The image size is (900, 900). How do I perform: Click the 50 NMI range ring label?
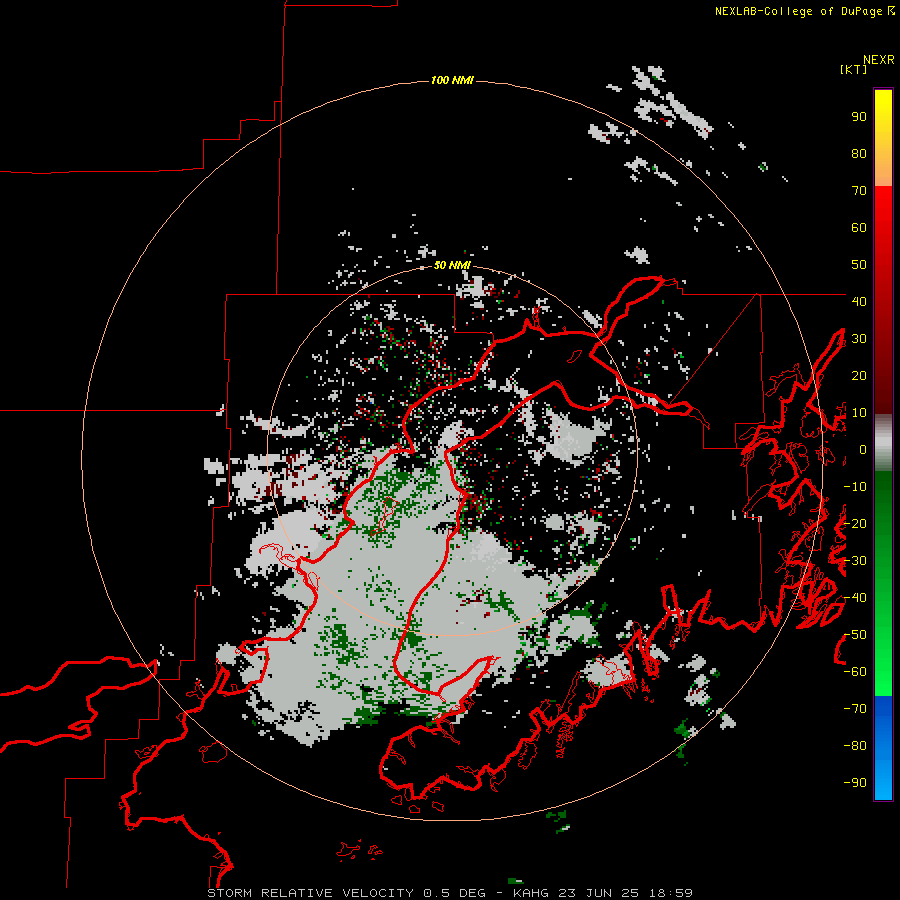point(452,265)
